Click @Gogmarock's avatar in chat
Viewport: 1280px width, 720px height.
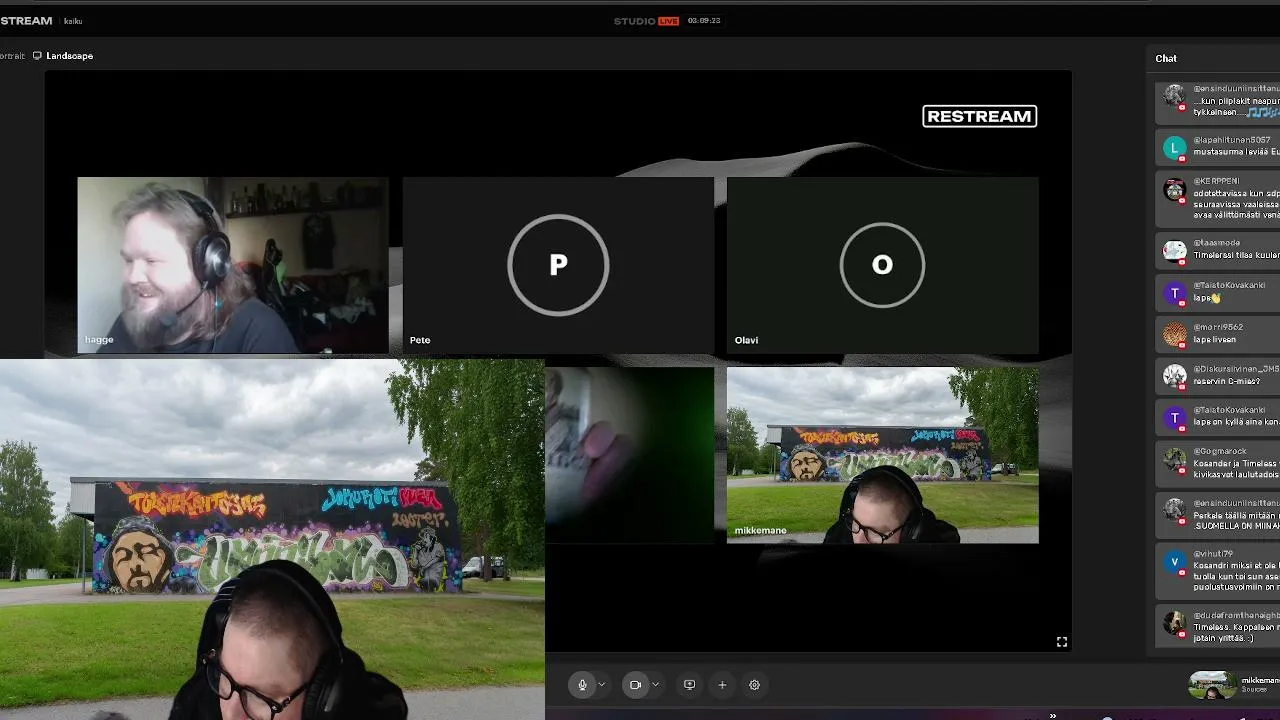[1175, 459]
